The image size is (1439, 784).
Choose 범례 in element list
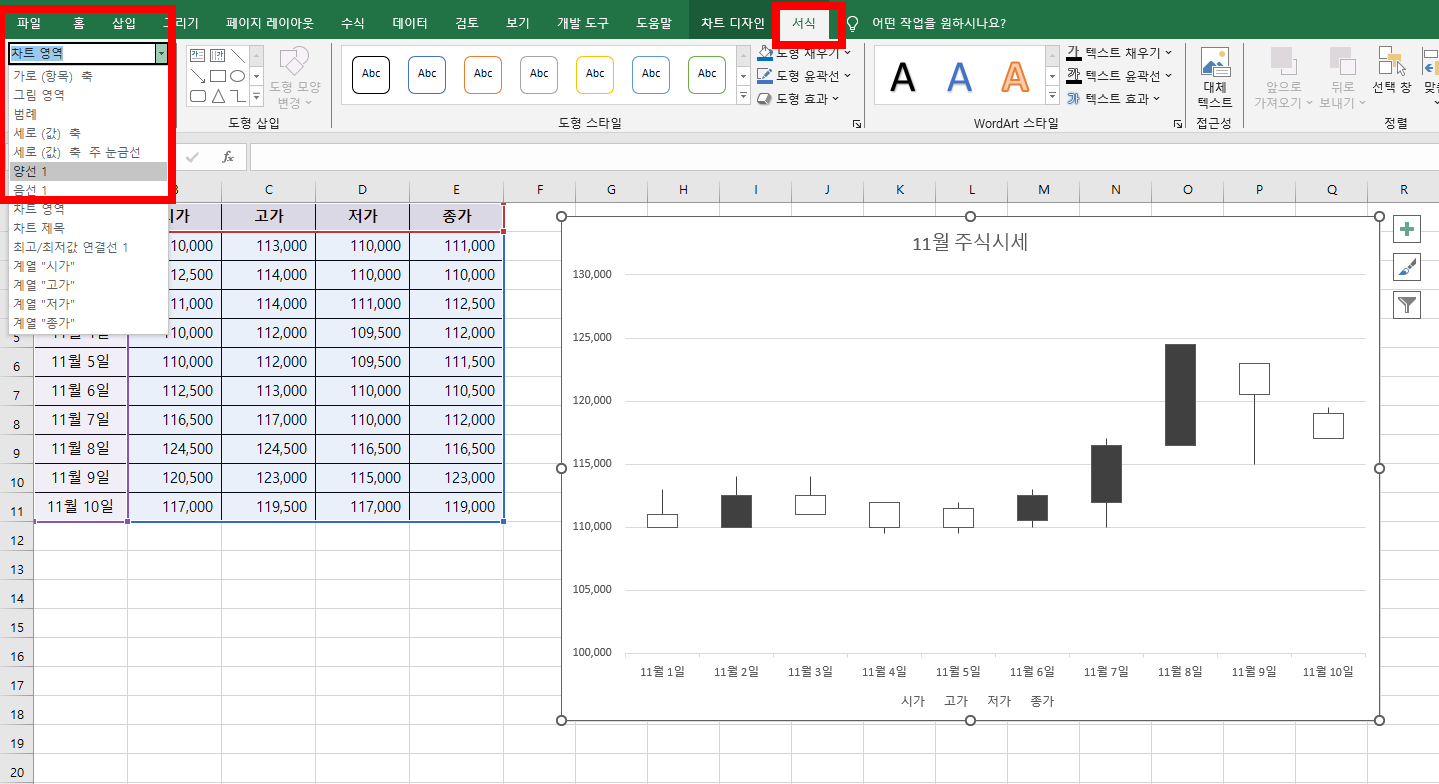88,114
